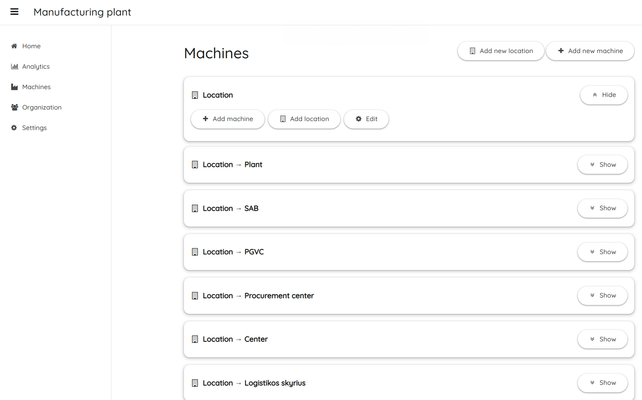The image size is (642, 400).
Task: Hide the root Location card
Action: pyautogui.click(x=604, y=95)
